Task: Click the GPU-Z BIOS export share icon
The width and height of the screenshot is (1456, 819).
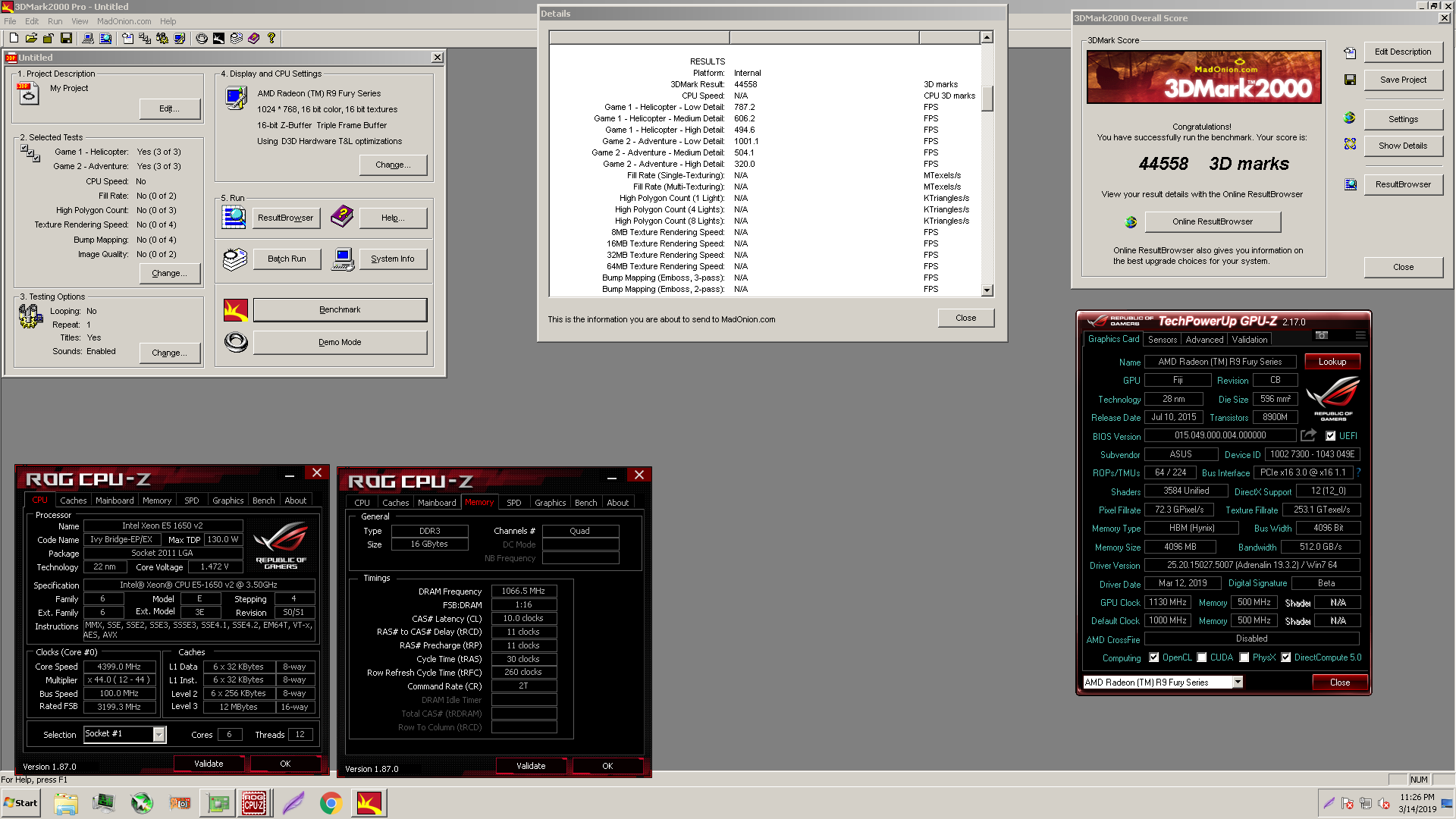Action: pos(1308,435)
